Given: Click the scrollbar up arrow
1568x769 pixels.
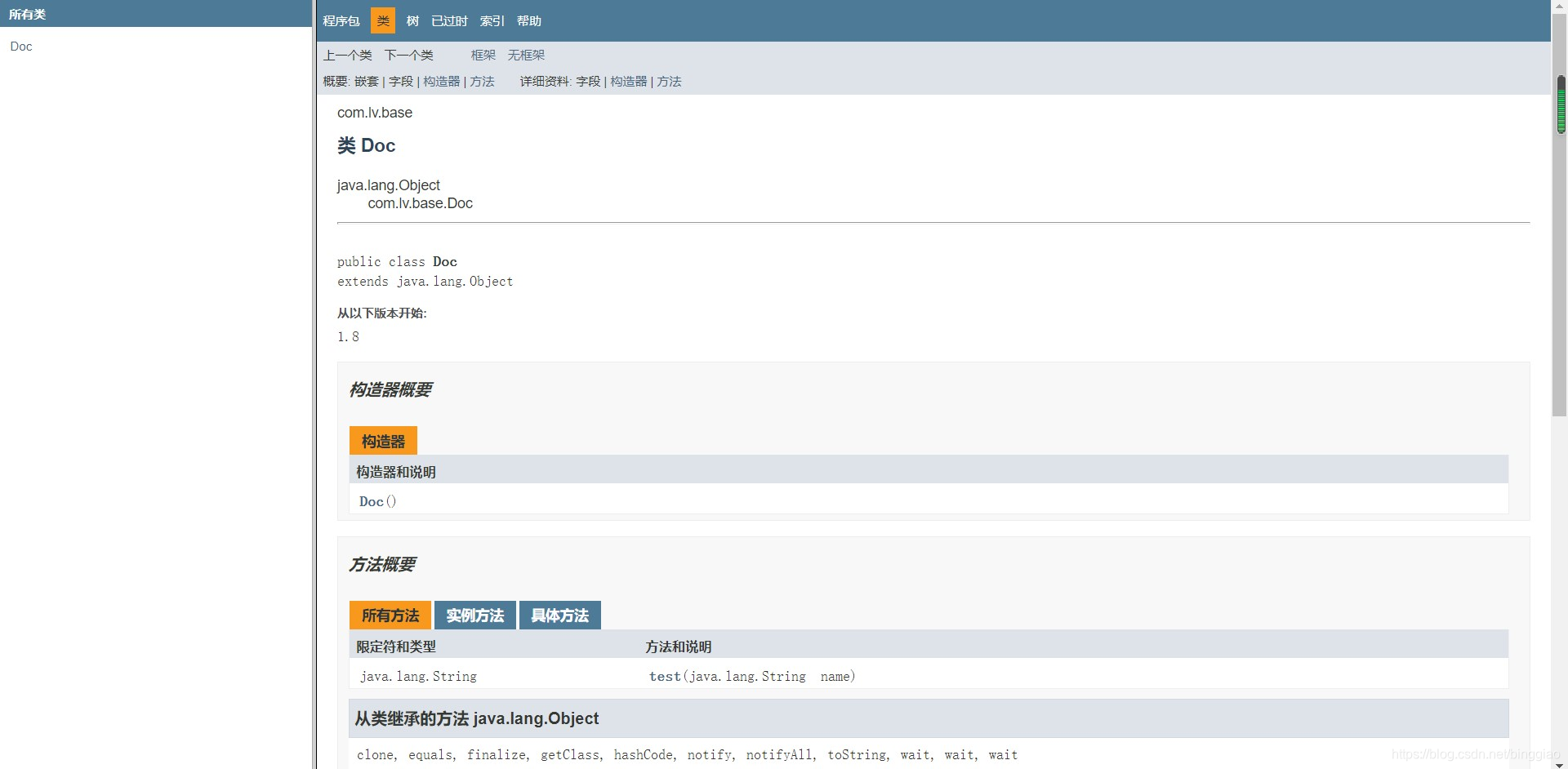Looking at the screenshot, I should tap(1560, 6).
